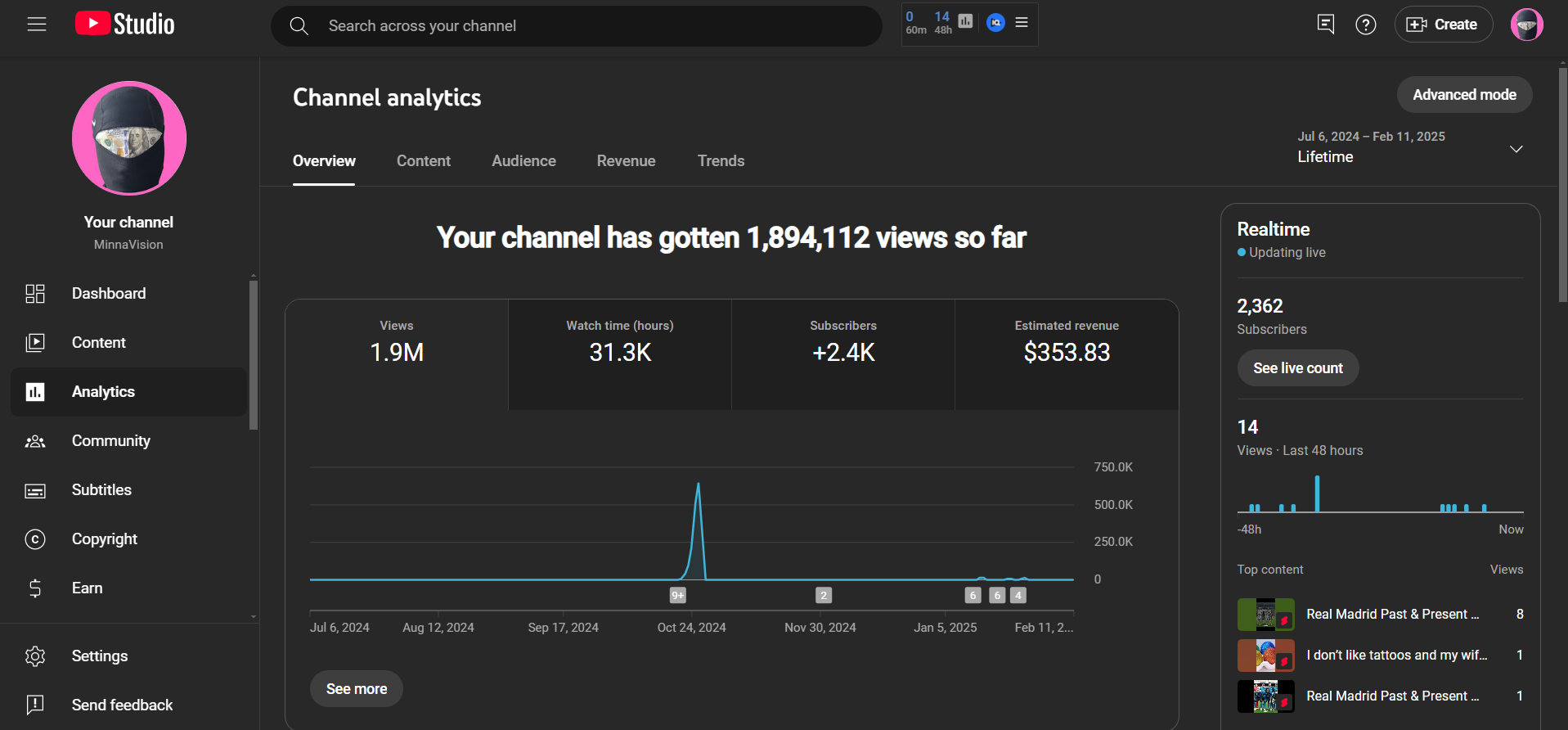Open the comments notification icon in header
The image size is (1568, 730).
coord(1325,25)
